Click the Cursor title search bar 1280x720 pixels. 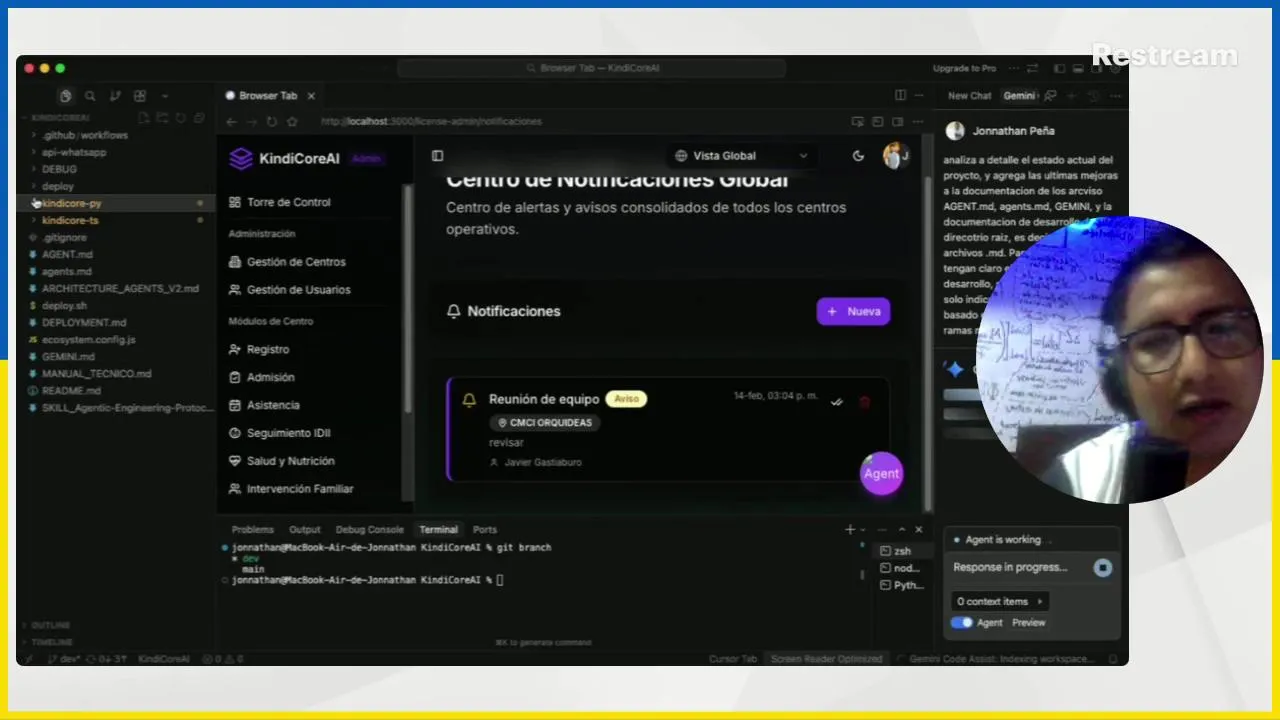point(592,68)
